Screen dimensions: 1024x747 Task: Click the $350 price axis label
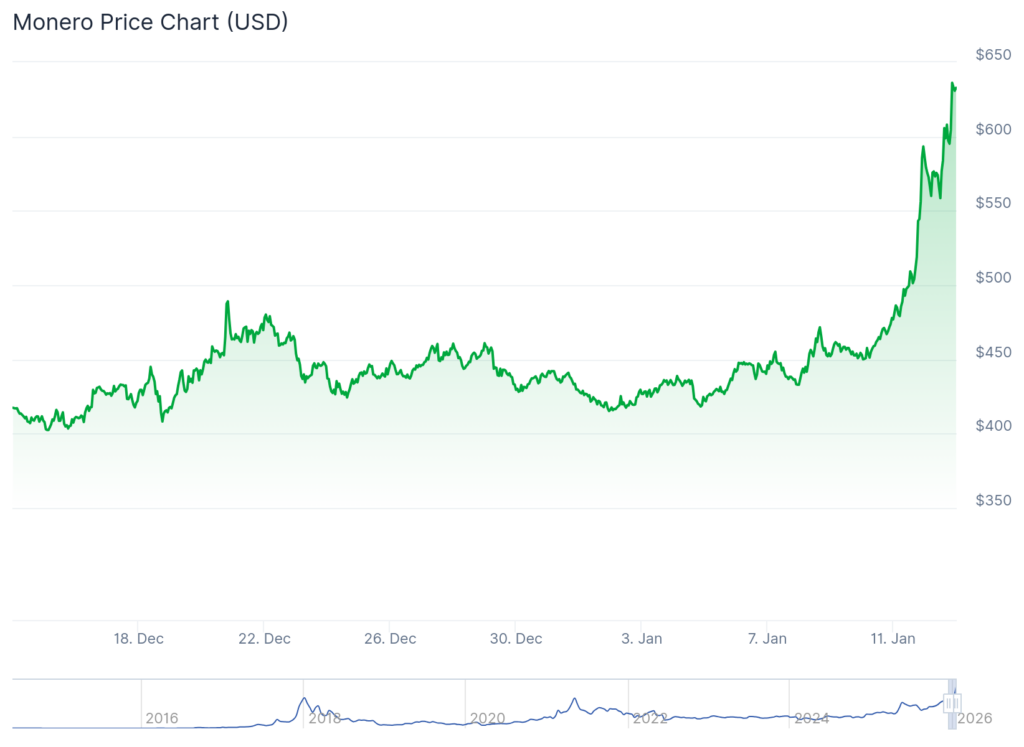click(994, 500)
